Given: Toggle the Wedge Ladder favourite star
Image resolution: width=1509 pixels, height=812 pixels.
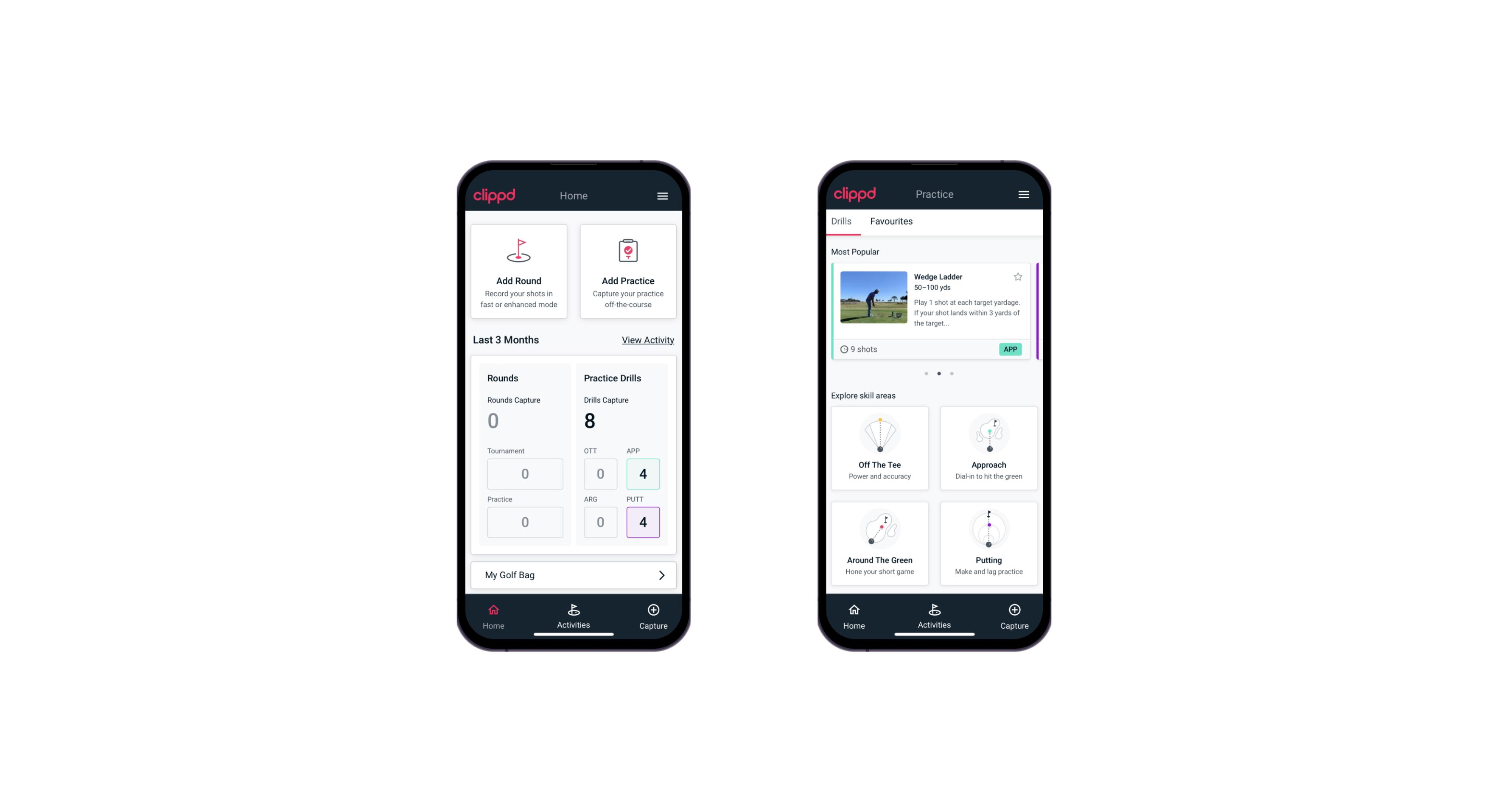Looking at the screenshot, I should (1019, 276).
